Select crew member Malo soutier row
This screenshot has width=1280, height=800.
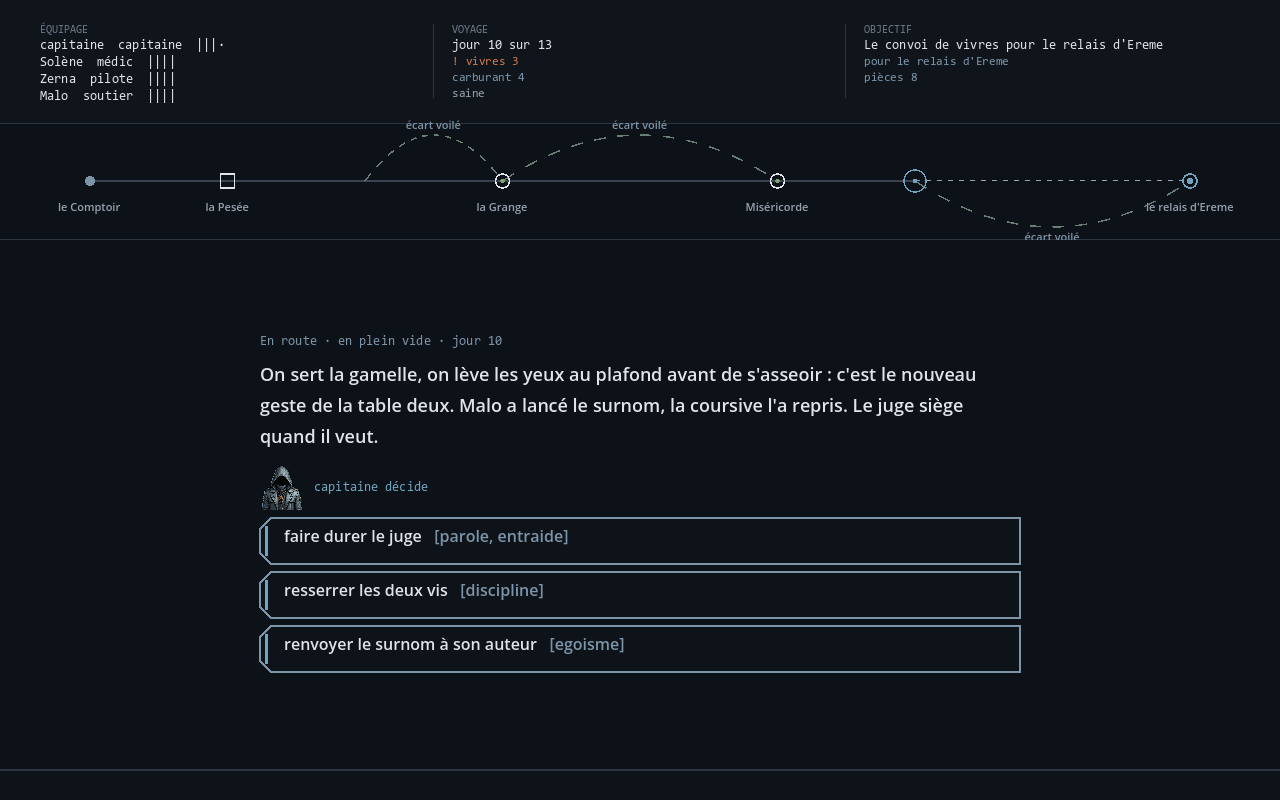coord(108,96)
